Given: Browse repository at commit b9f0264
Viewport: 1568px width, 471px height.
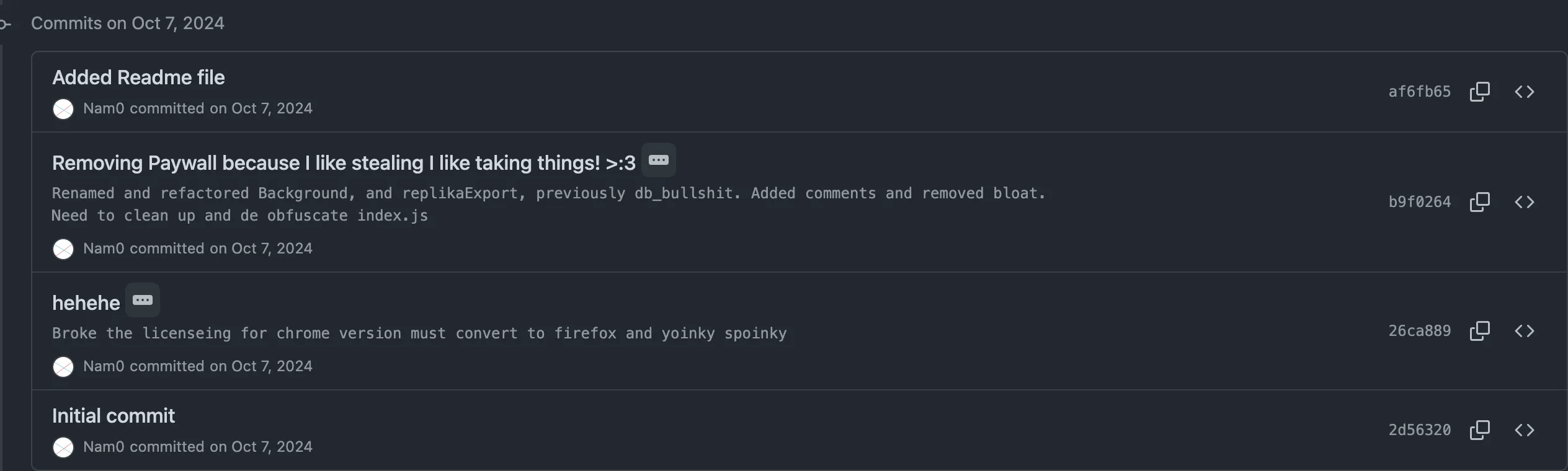Looking at the screenshot, I should tap(1524, 202).
